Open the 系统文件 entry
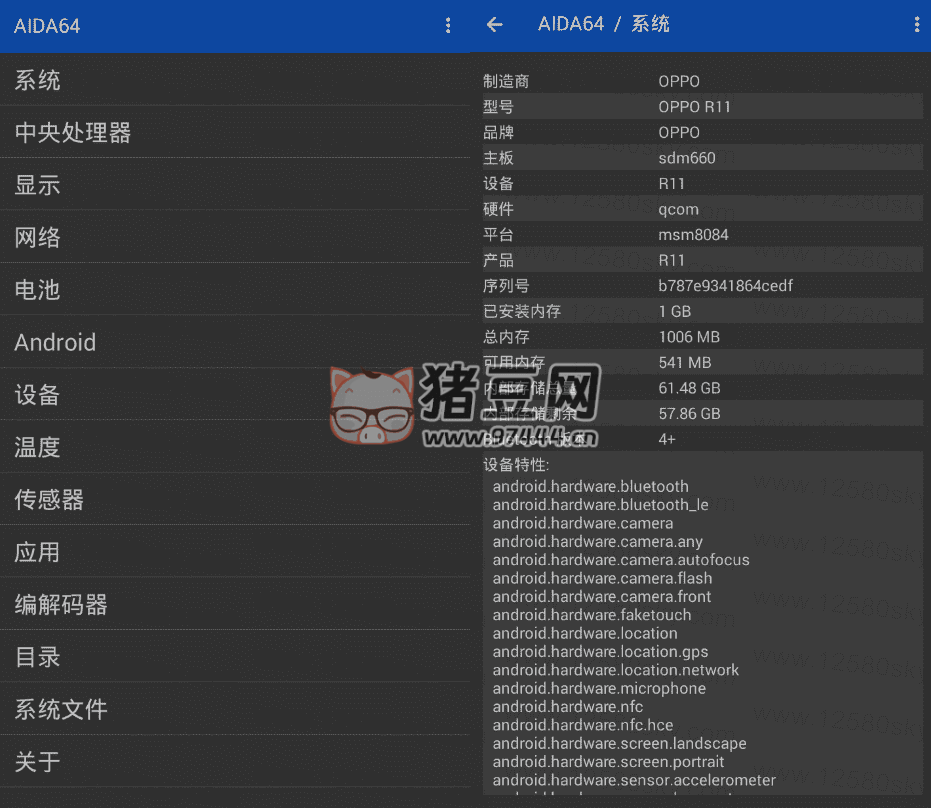This screenshot has height=808, width=931. [x=234, y=710]
